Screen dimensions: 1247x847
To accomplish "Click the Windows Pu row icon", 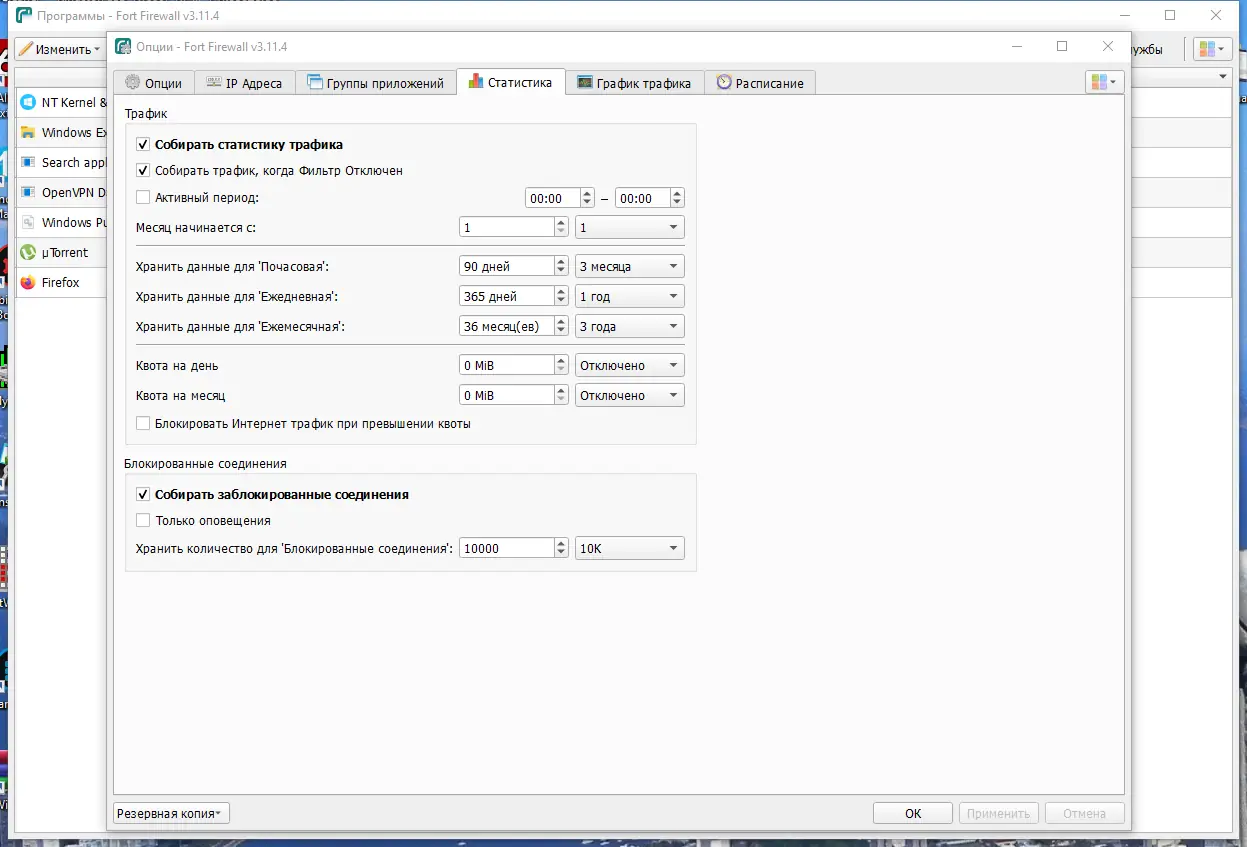I will pos(27,223).
